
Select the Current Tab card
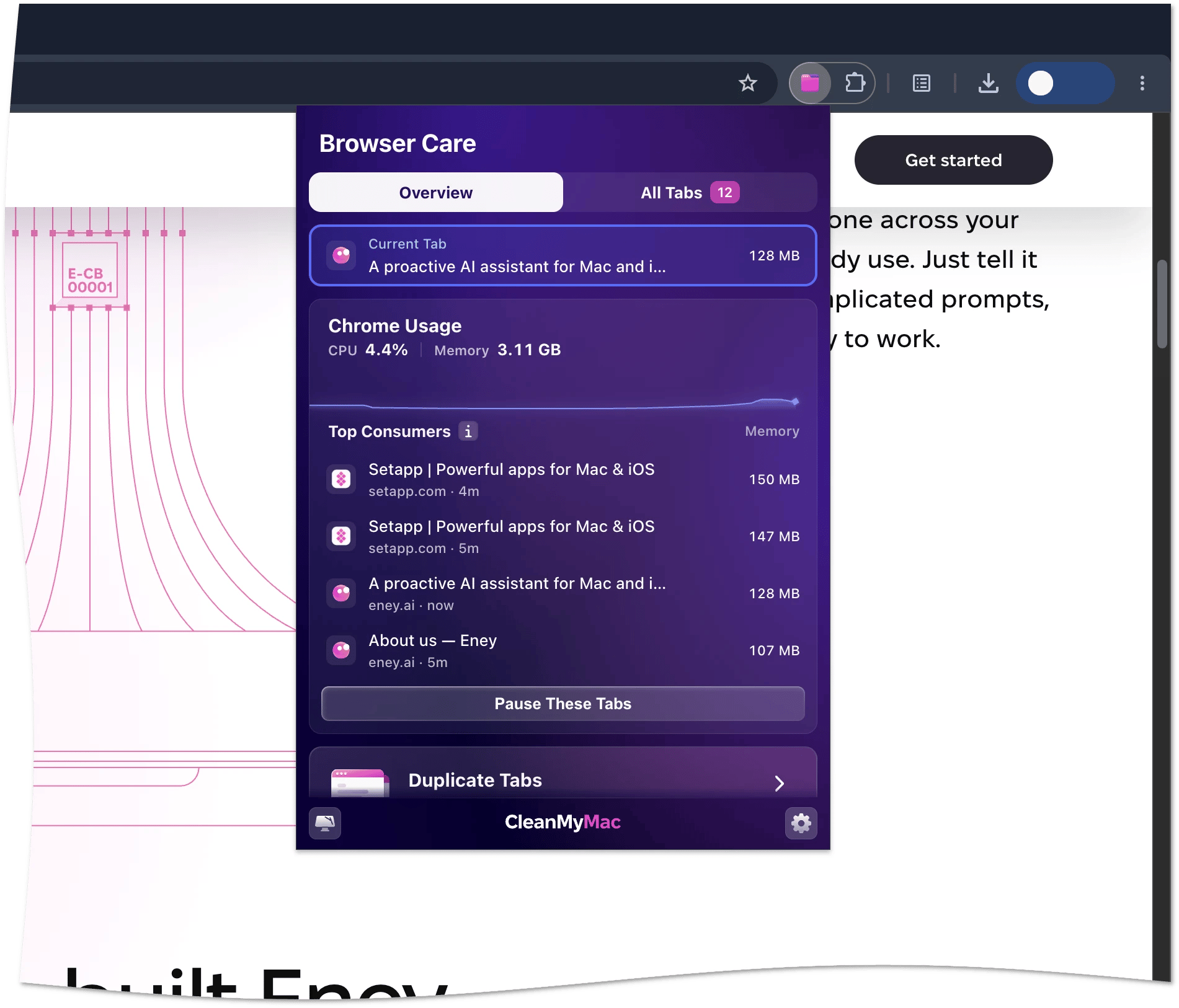click(563, 255)
